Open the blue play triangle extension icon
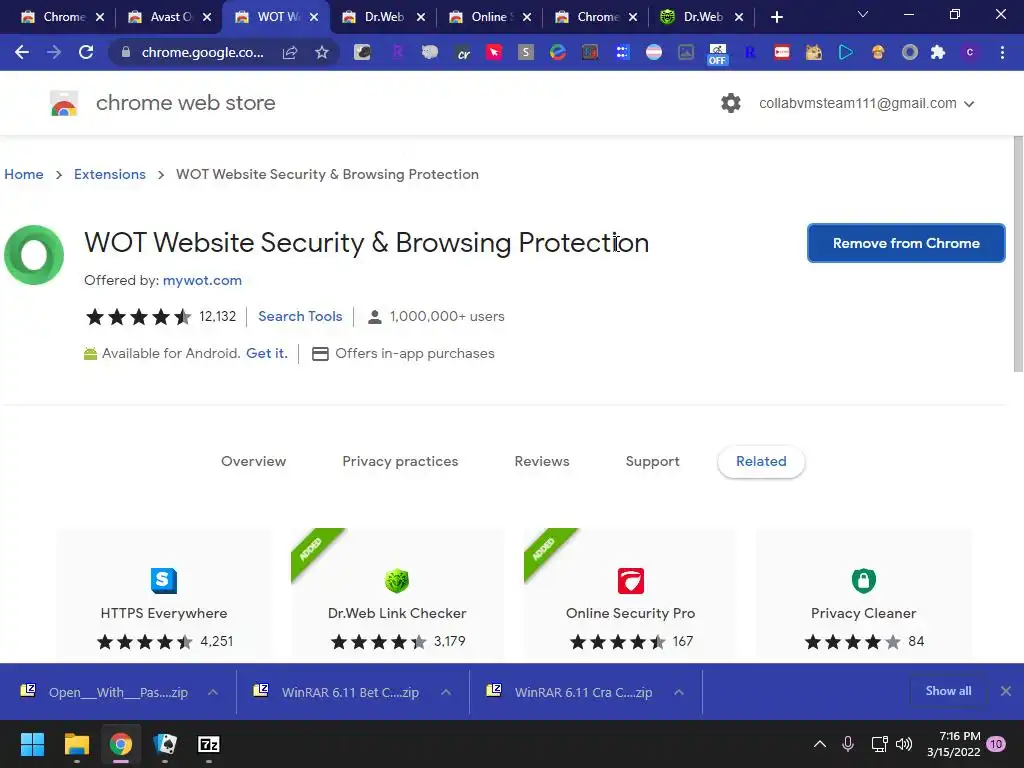 [x=846, y=52]
